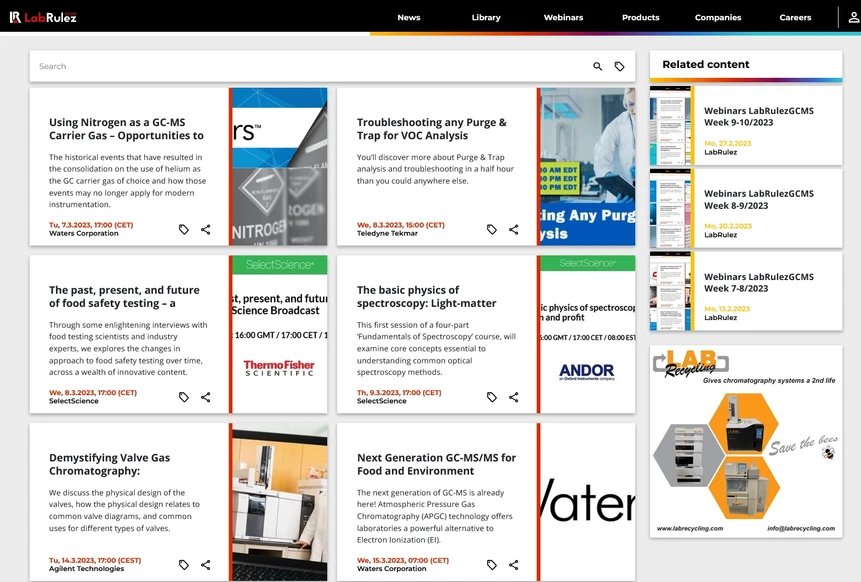The width and height of the screenshot is (861, 582).
Task: Click the LabRulez logo
Action: click(x=43, y=18)
